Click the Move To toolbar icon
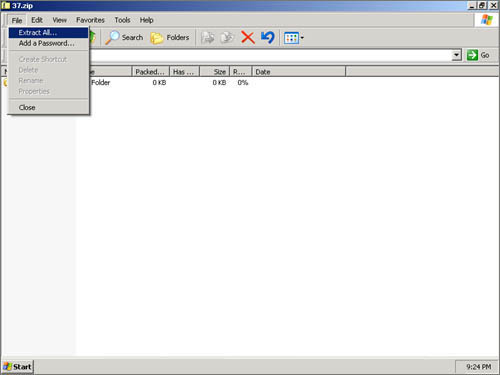 [x=208, y=38]
